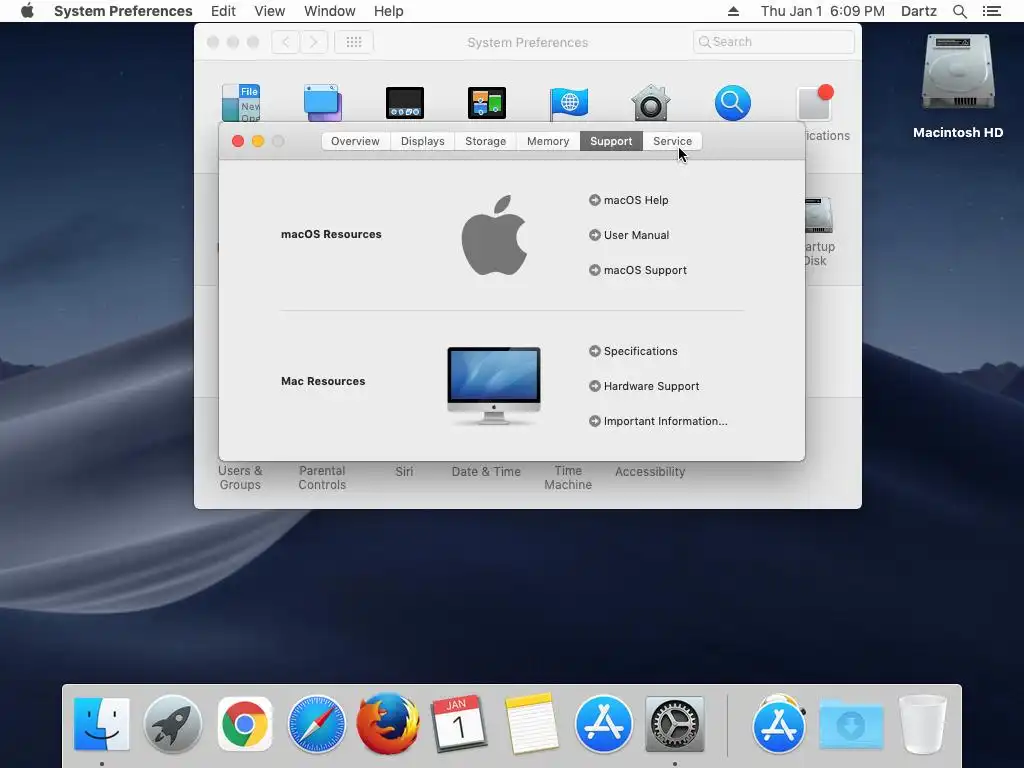Launch Firefox from the Dock
Screen dimensions: 1024x768
(388, 724)
